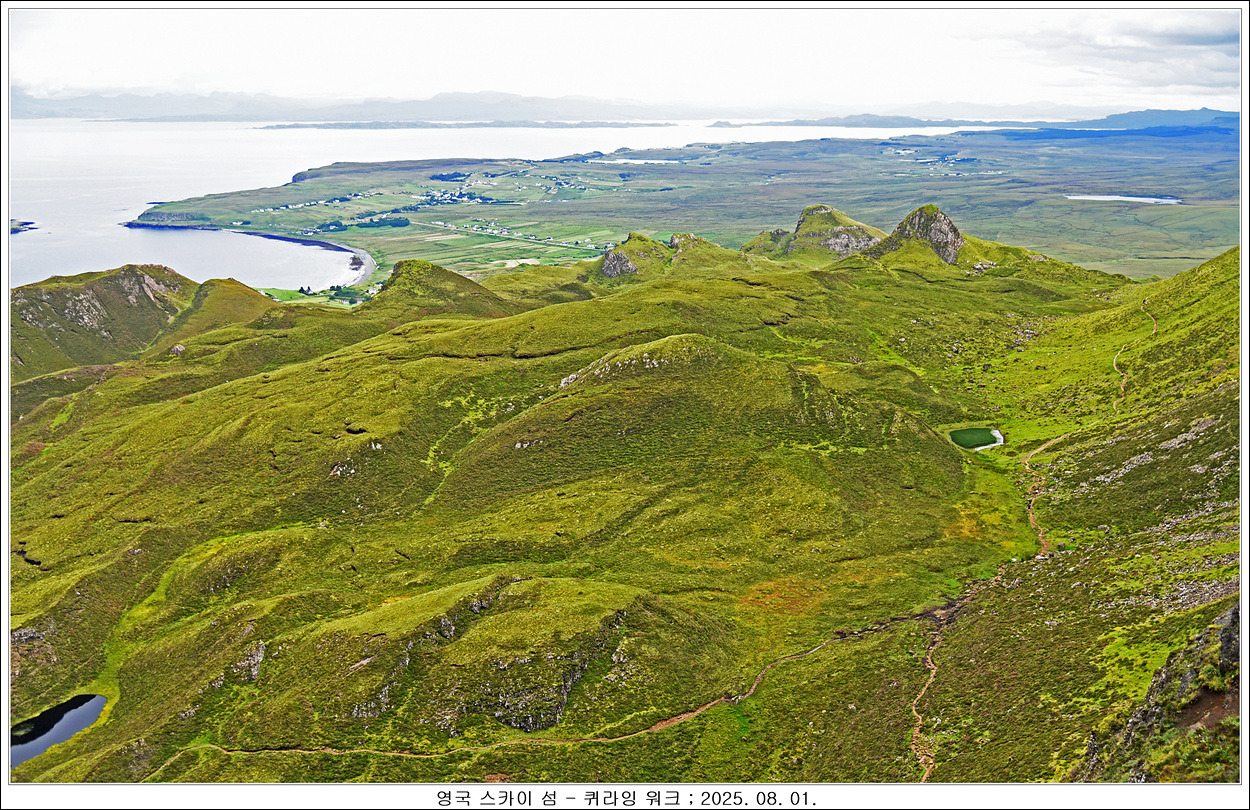Click the caption text "영국 스카이 섬 - 퀴라잉 워크 ; 2025. 08. 01."
Screen dimensions: 1250x810
[x=626, y=798]
